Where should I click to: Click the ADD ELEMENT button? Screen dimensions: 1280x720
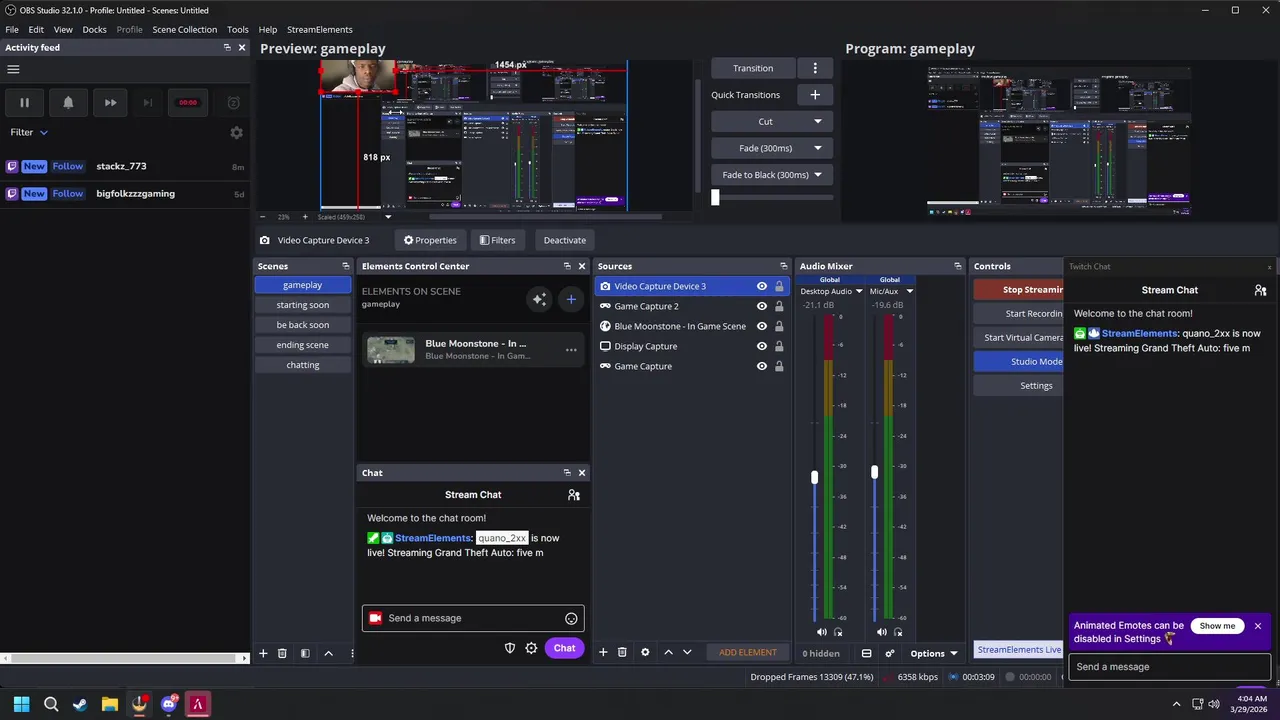tap(748, 652)
